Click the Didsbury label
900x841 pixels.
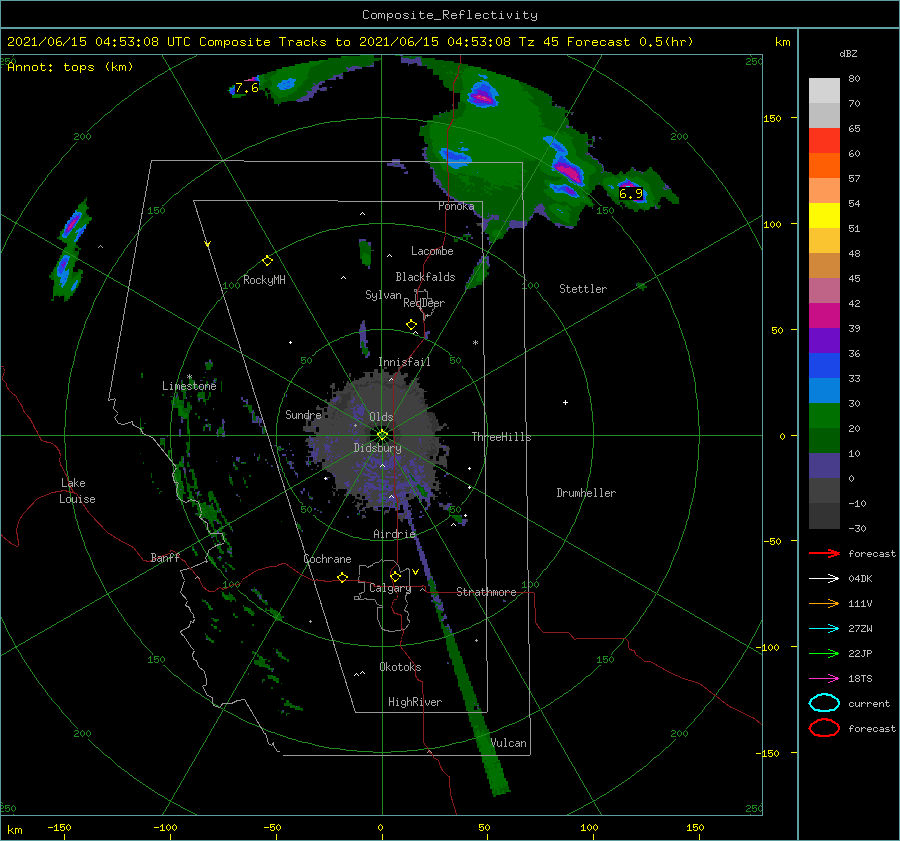378,448
